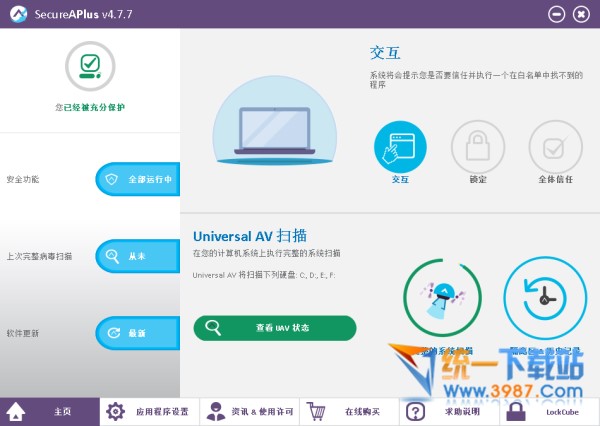The image size is (600, 426).
Task: Click the 从未 last scan button
Action: coord(137,256)
